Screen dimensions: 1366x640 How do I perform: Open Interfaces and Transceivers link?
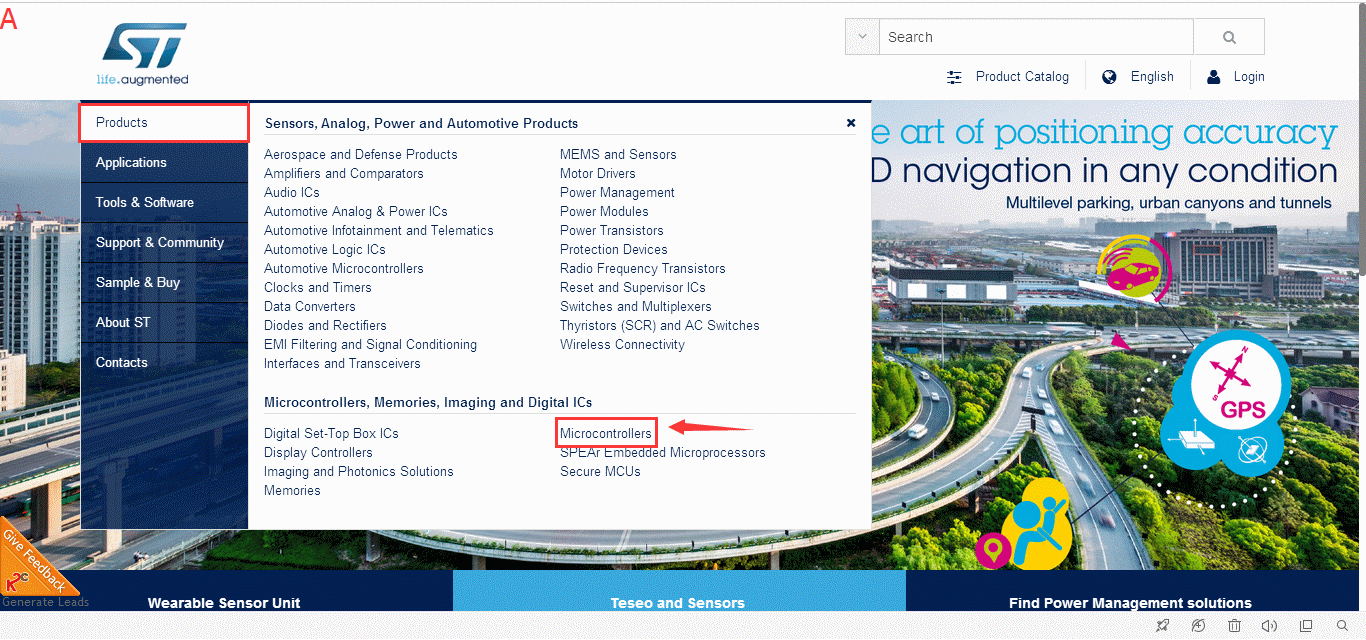coord(342,364)
